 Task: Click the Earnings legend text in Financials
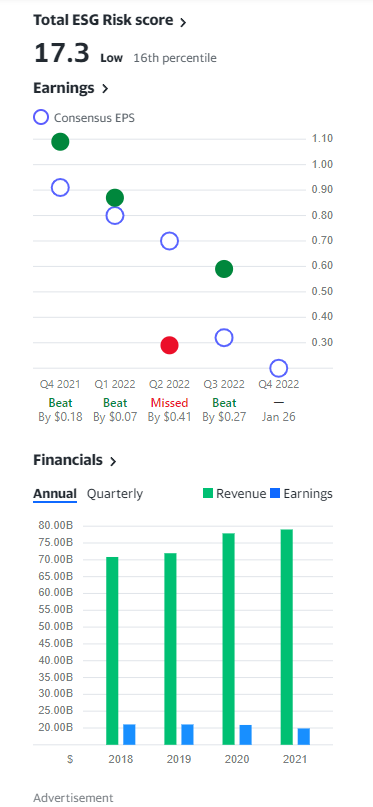308,494
